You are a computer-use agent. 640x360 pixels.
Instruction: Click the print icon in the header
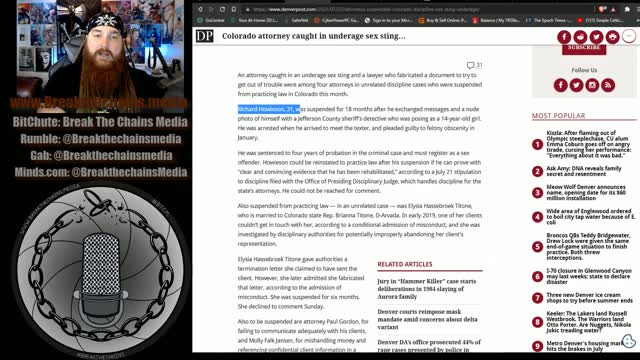612,37
